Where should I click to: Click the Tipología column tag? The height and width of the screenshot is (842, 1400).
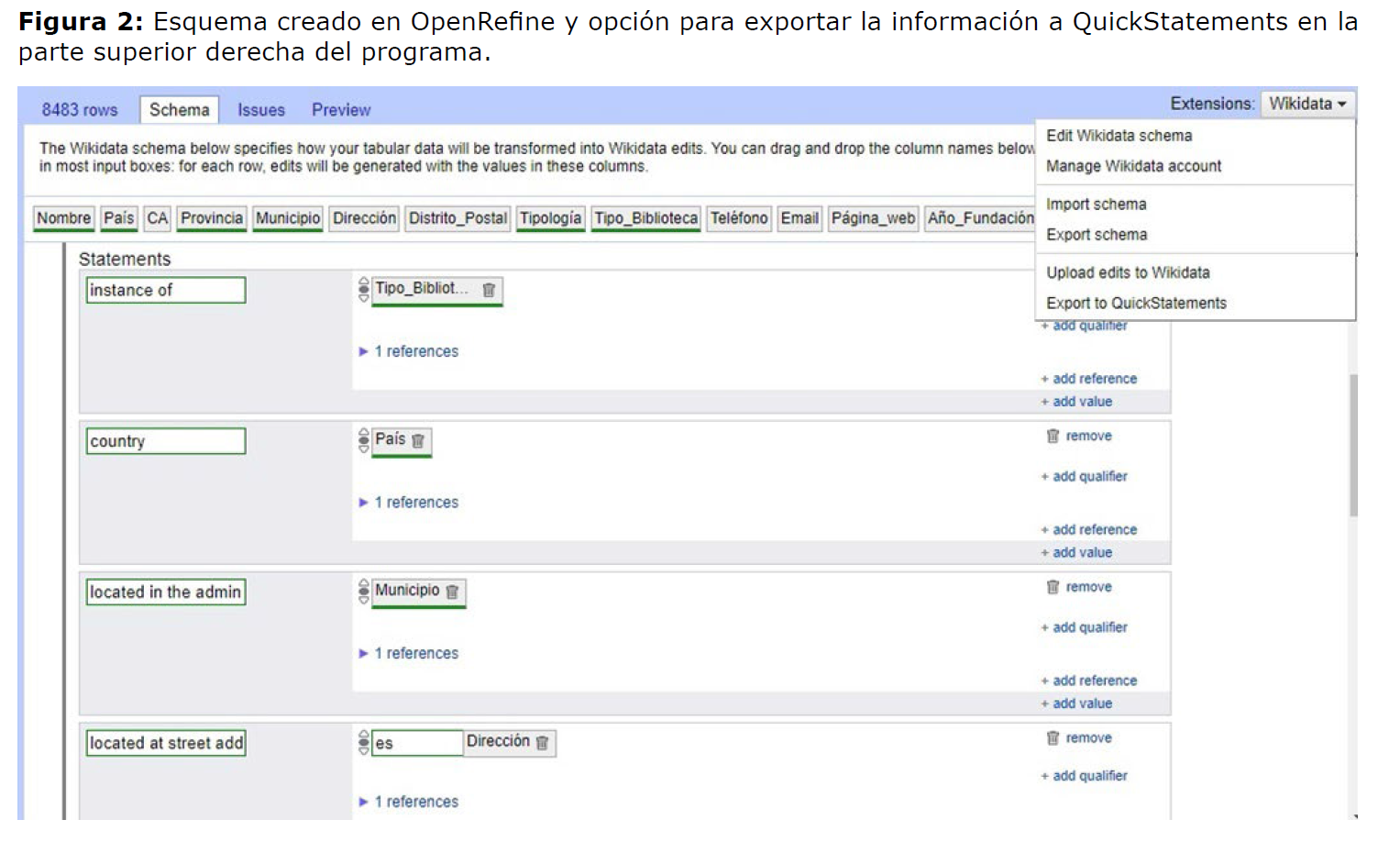pyautogui.click(x=551, y=218)
